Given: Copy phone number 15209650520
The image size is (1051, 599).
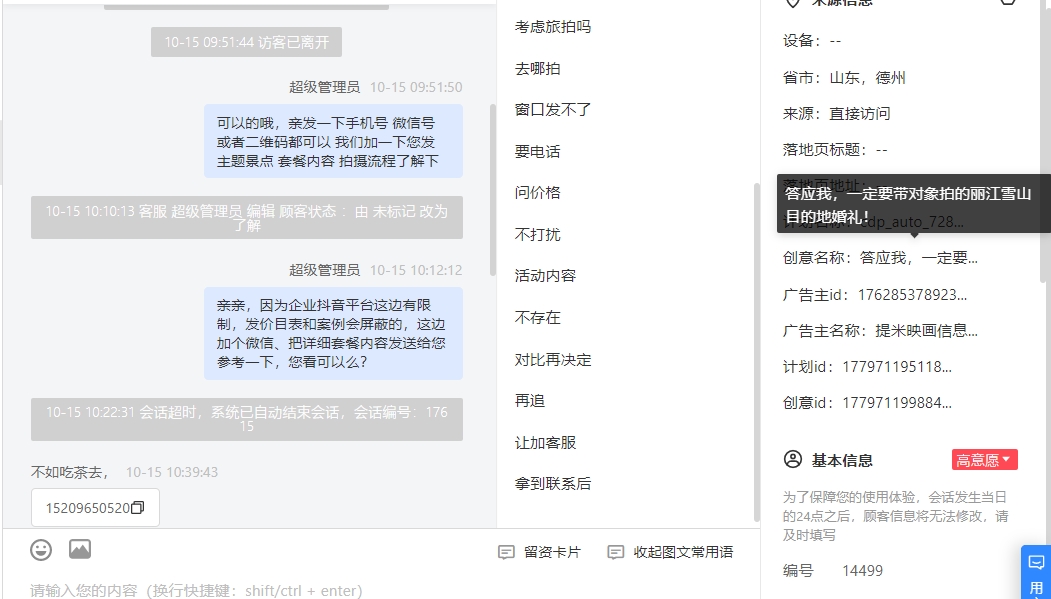Looking at the screenshot, I should tap(137, 508).
